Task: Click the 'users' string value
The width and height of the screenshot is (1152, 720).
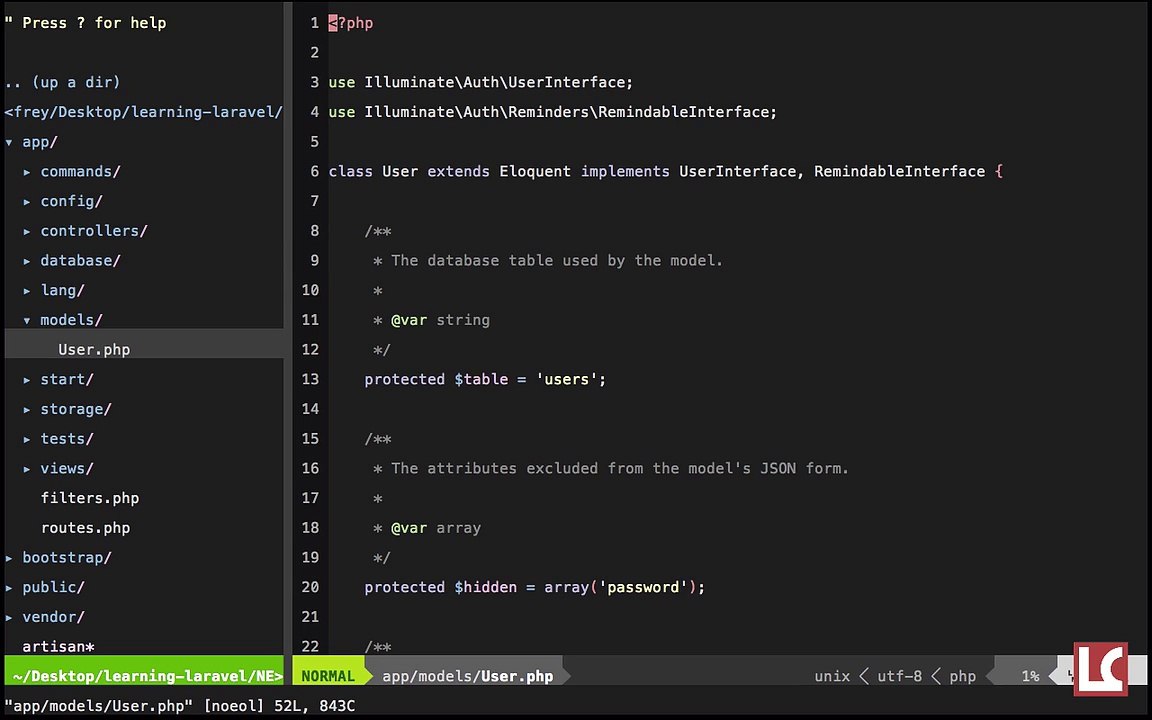Action: [566, 379]
